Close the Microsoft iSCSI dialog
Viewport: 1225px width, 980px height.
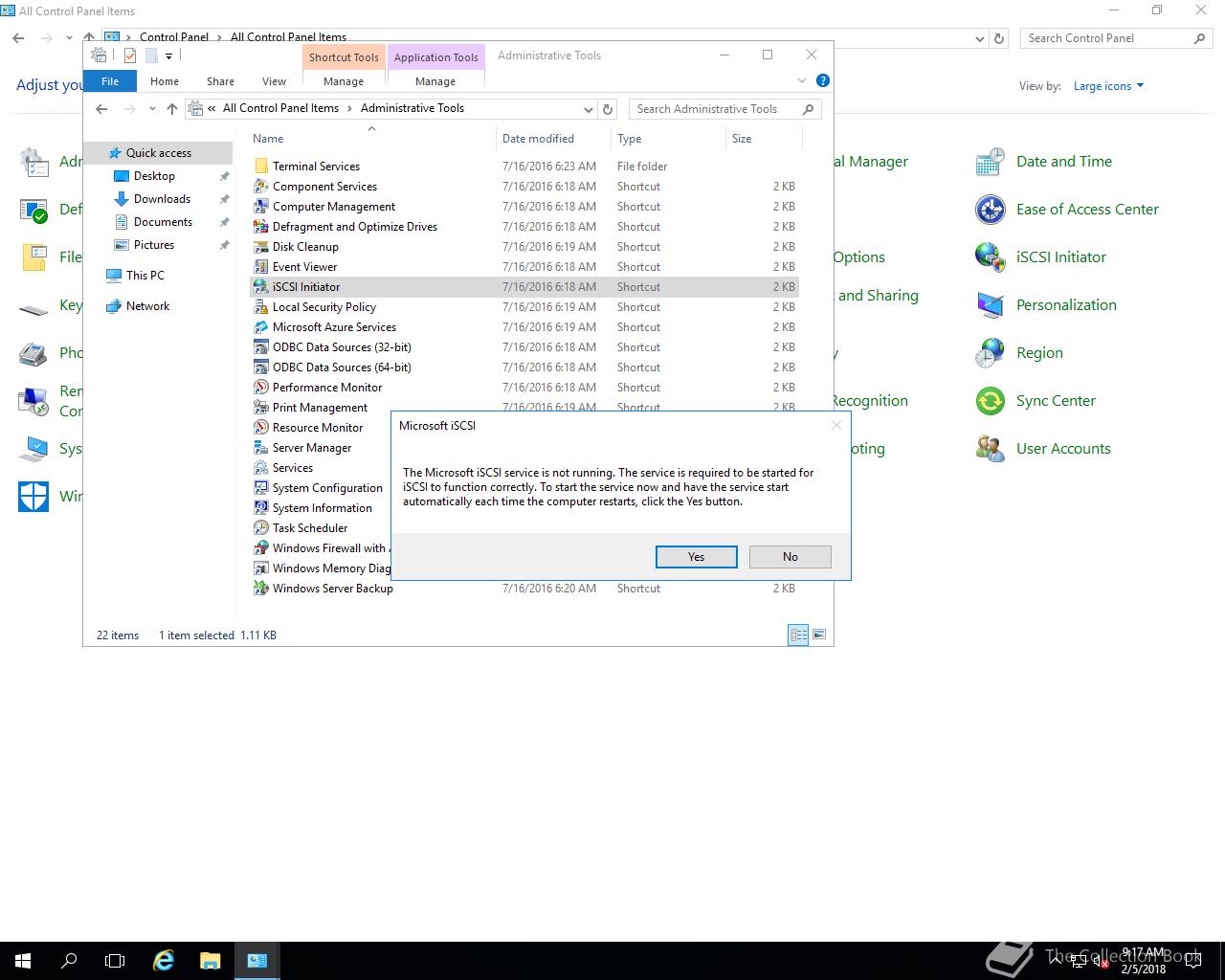836,425
